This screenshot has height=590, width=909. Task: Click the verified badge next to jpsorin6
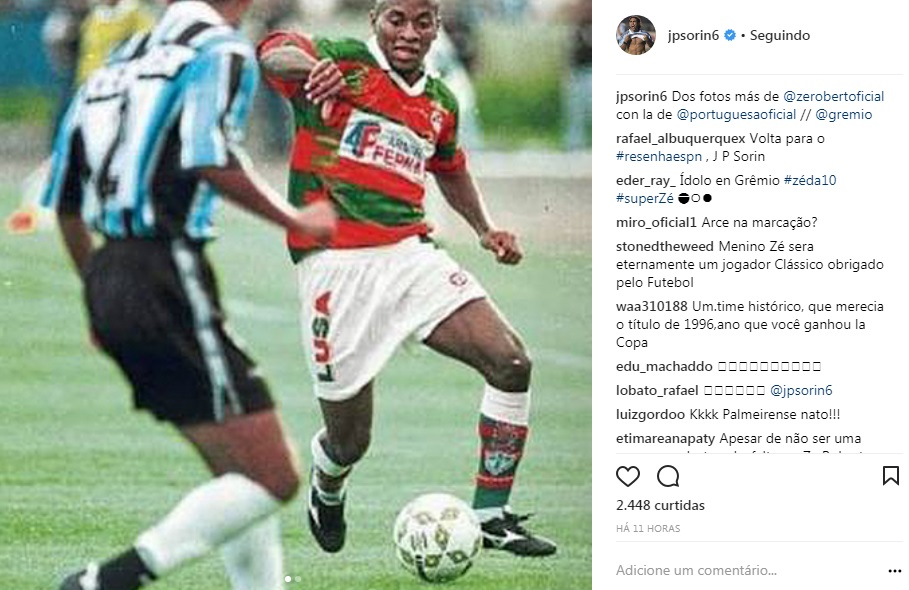(x=730, y=35)
